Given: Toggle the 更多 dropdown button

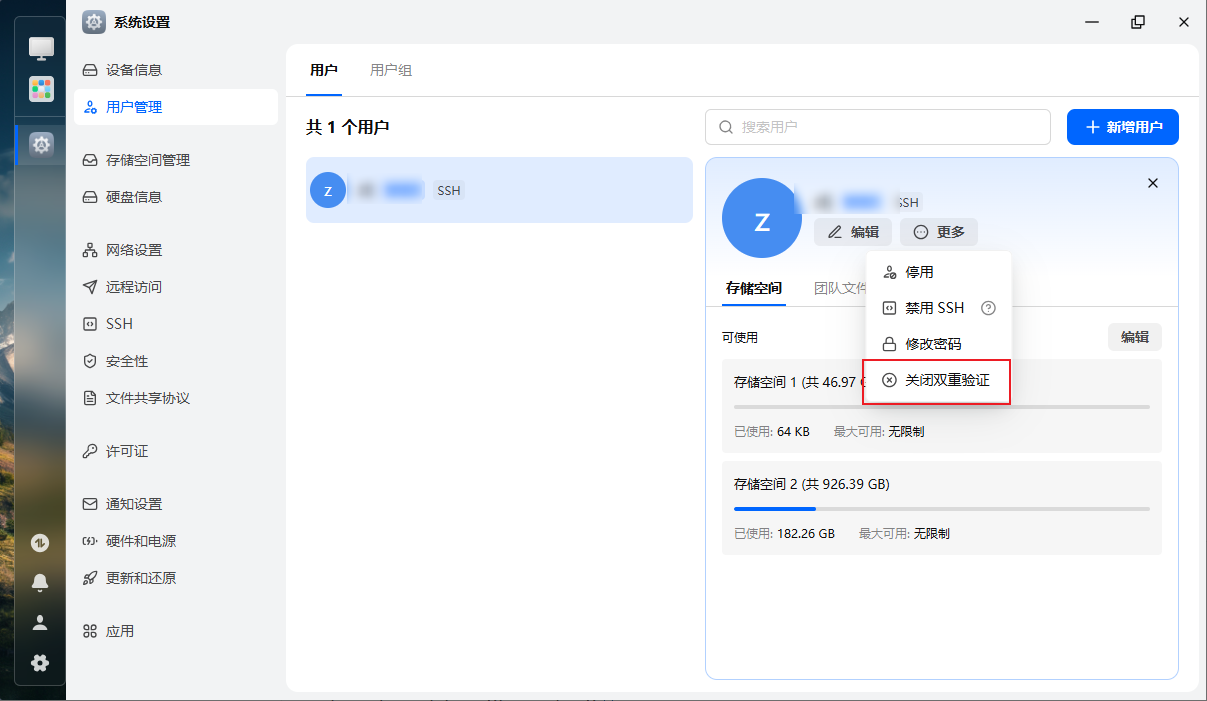Looking at the screenshot, I should coord(938,232).
